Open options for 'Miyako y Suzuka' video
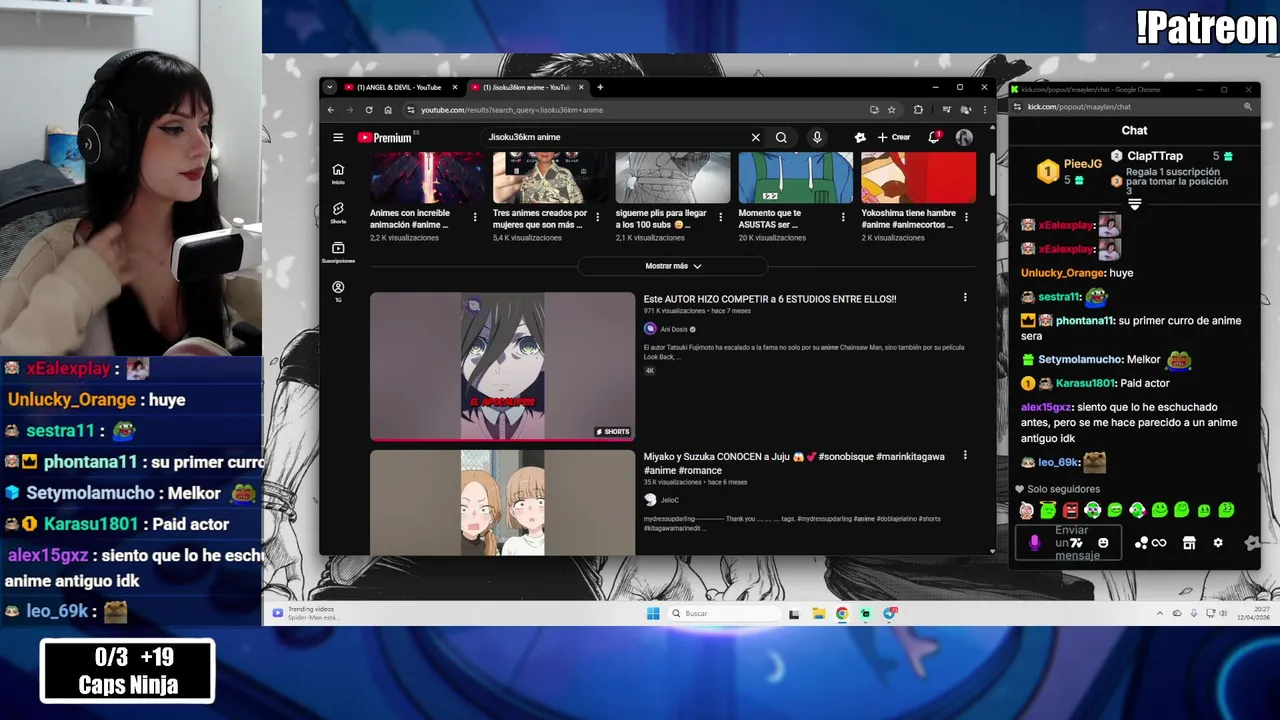The image size is (1280, 720). tap(965, 455)
